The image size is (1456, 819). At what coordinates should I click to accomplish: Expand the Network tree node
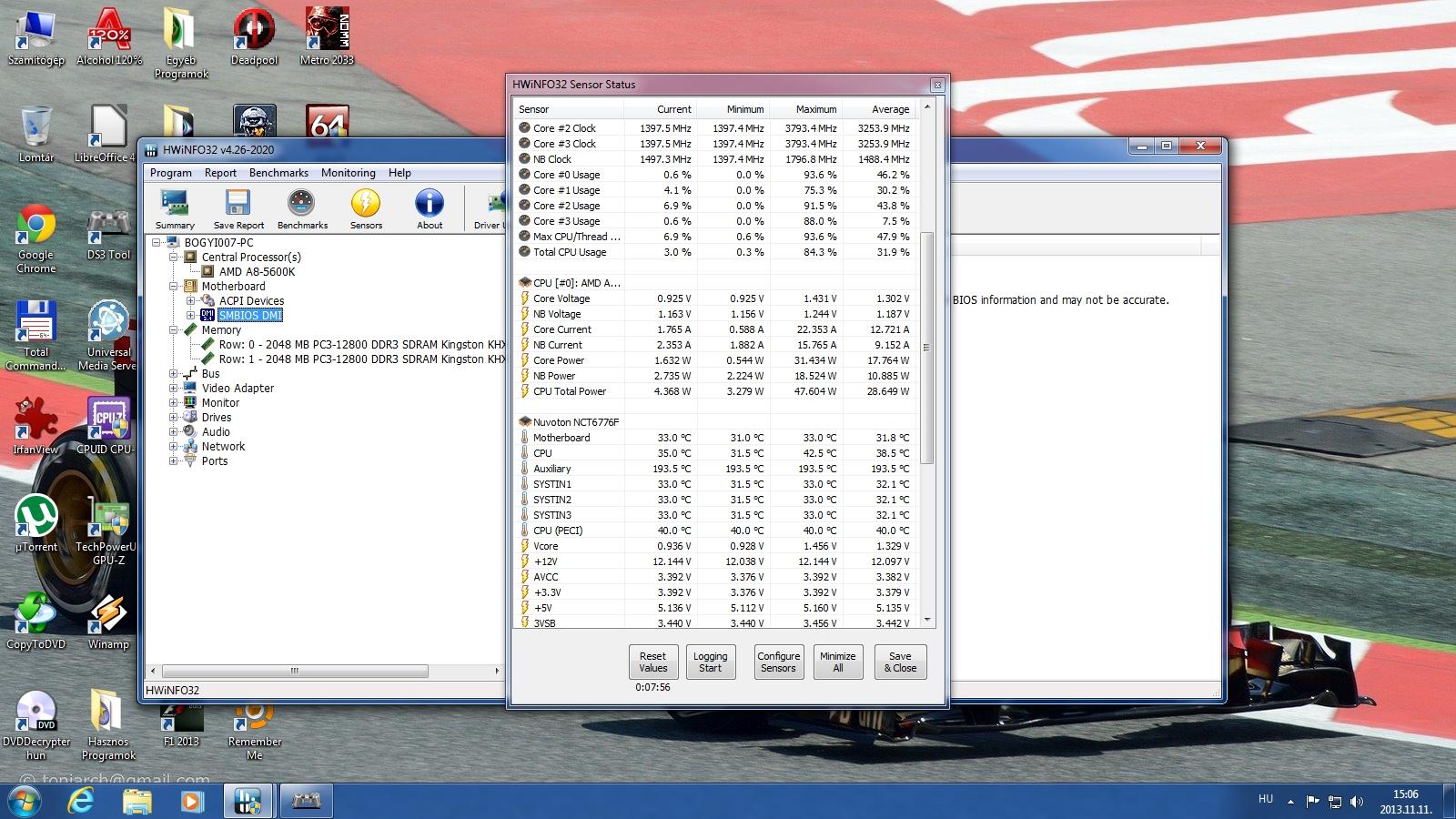pyautogui.click(x=173, y=447)
